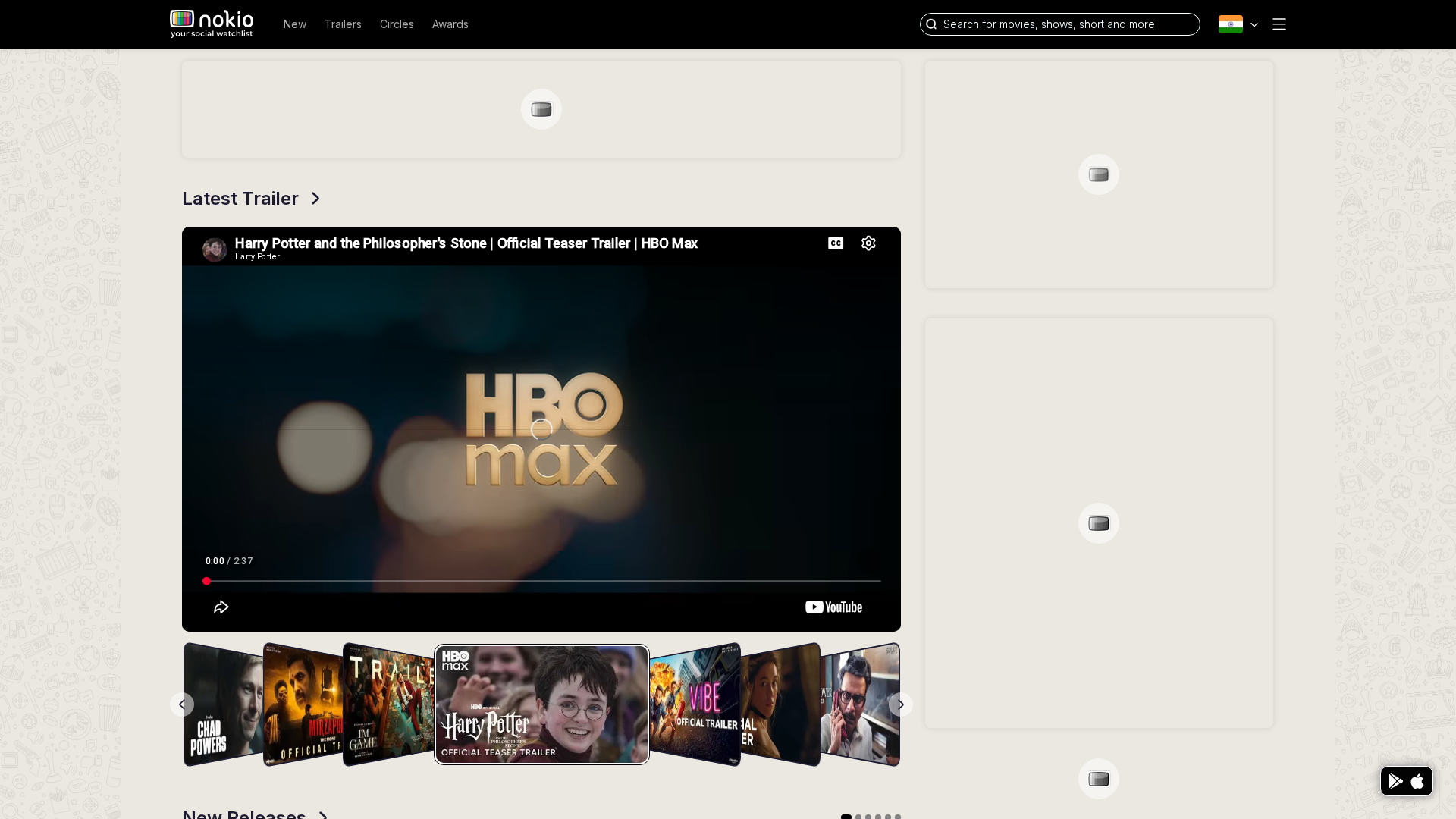The image size is (1456, 819).
Task: Select the Vibe official trailer thumbnail
Action: point(695,704)
